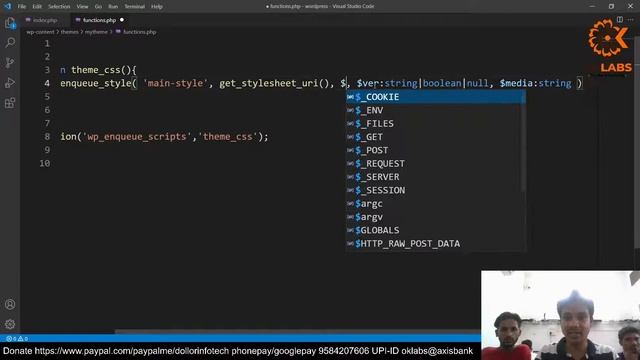Image resolution: width=640 pixels, height=360 pixels.
Task: Open the View menu
Action: pyautogui.click(x=82, y=7)
